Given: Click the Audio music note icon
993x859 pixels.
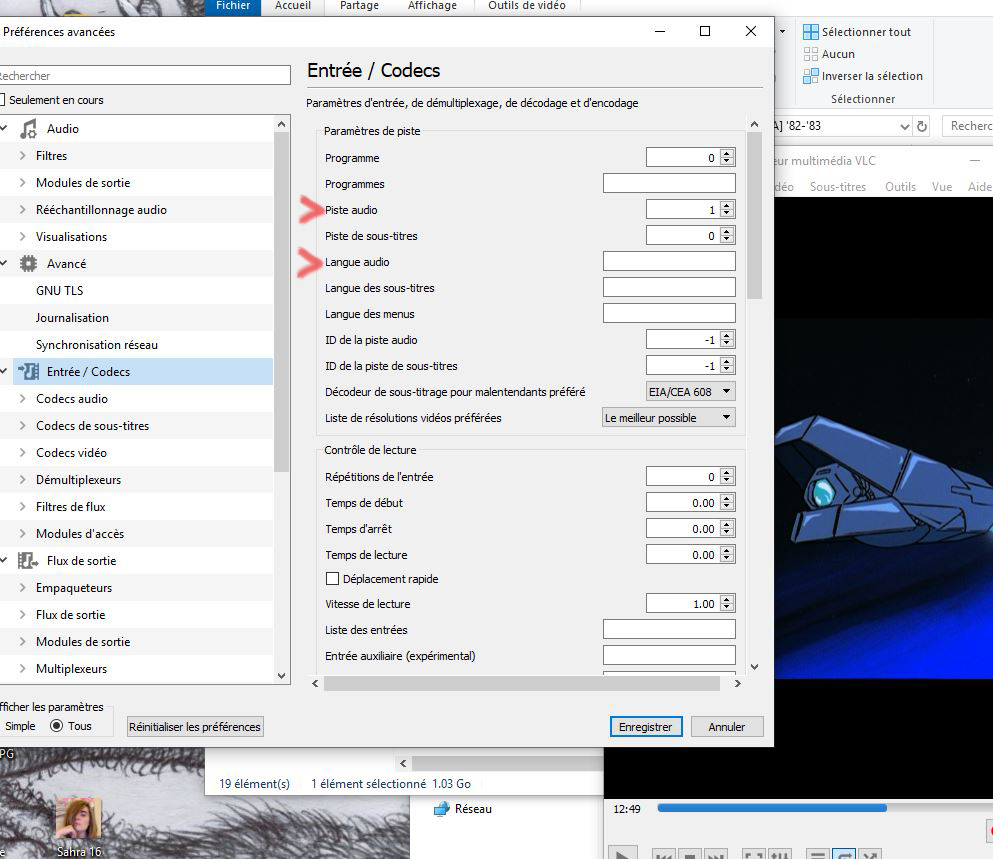Looking at the screenshot, I should [x=28, y=129].
